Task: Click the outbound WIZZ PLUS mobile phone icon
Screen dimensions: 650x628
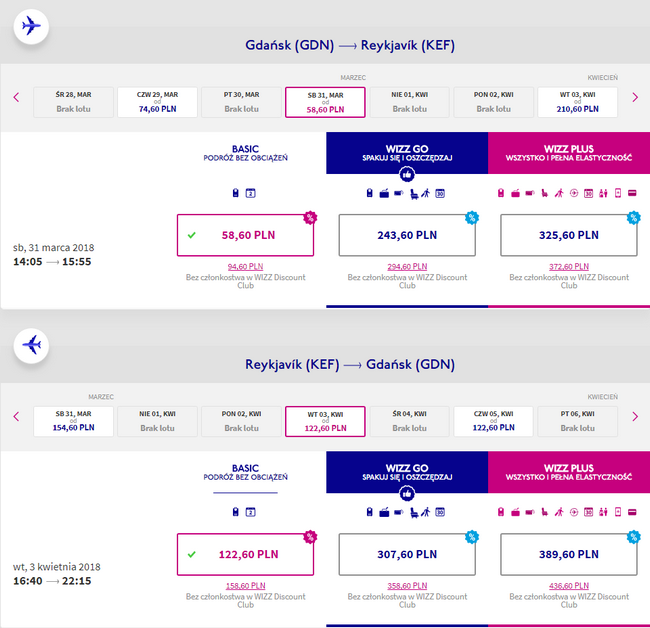Action: pos(618,193)
